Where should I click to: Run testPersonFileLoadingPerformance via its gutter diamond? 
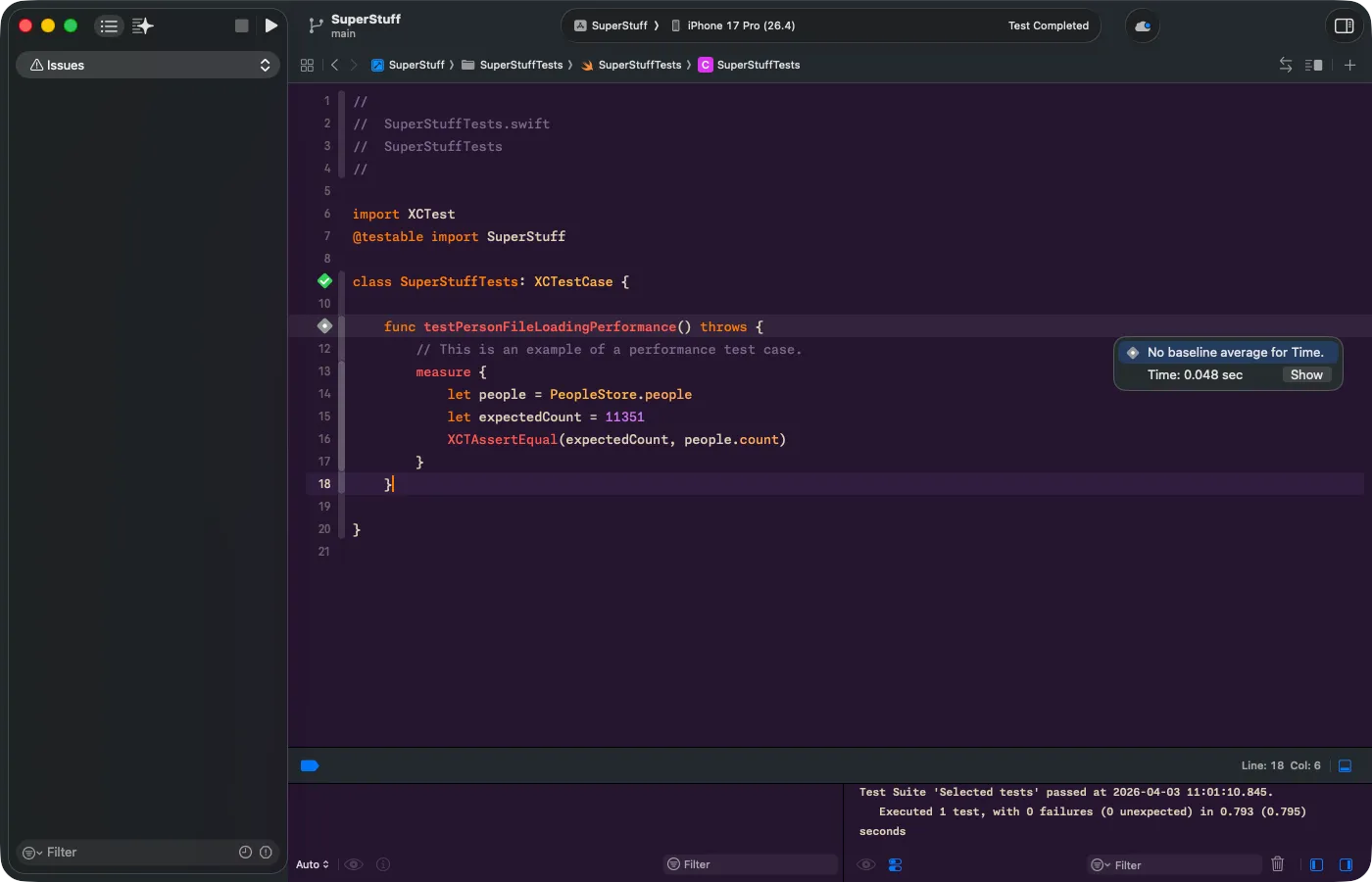(324, 325)
